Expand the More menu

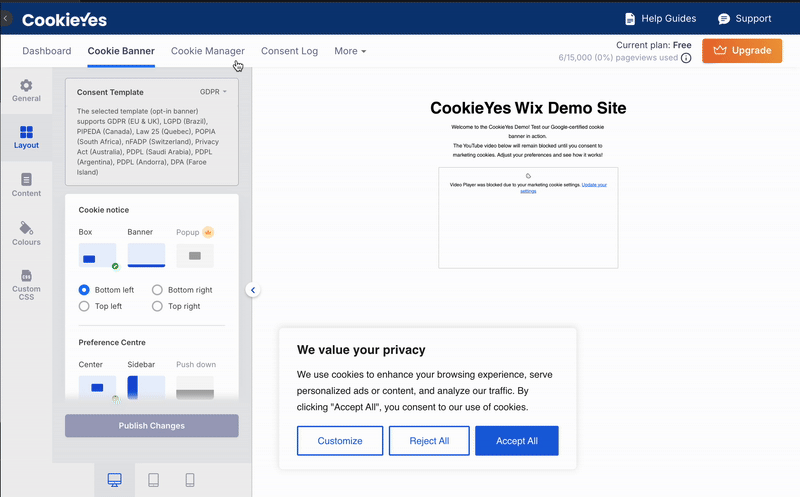point(350,51)
